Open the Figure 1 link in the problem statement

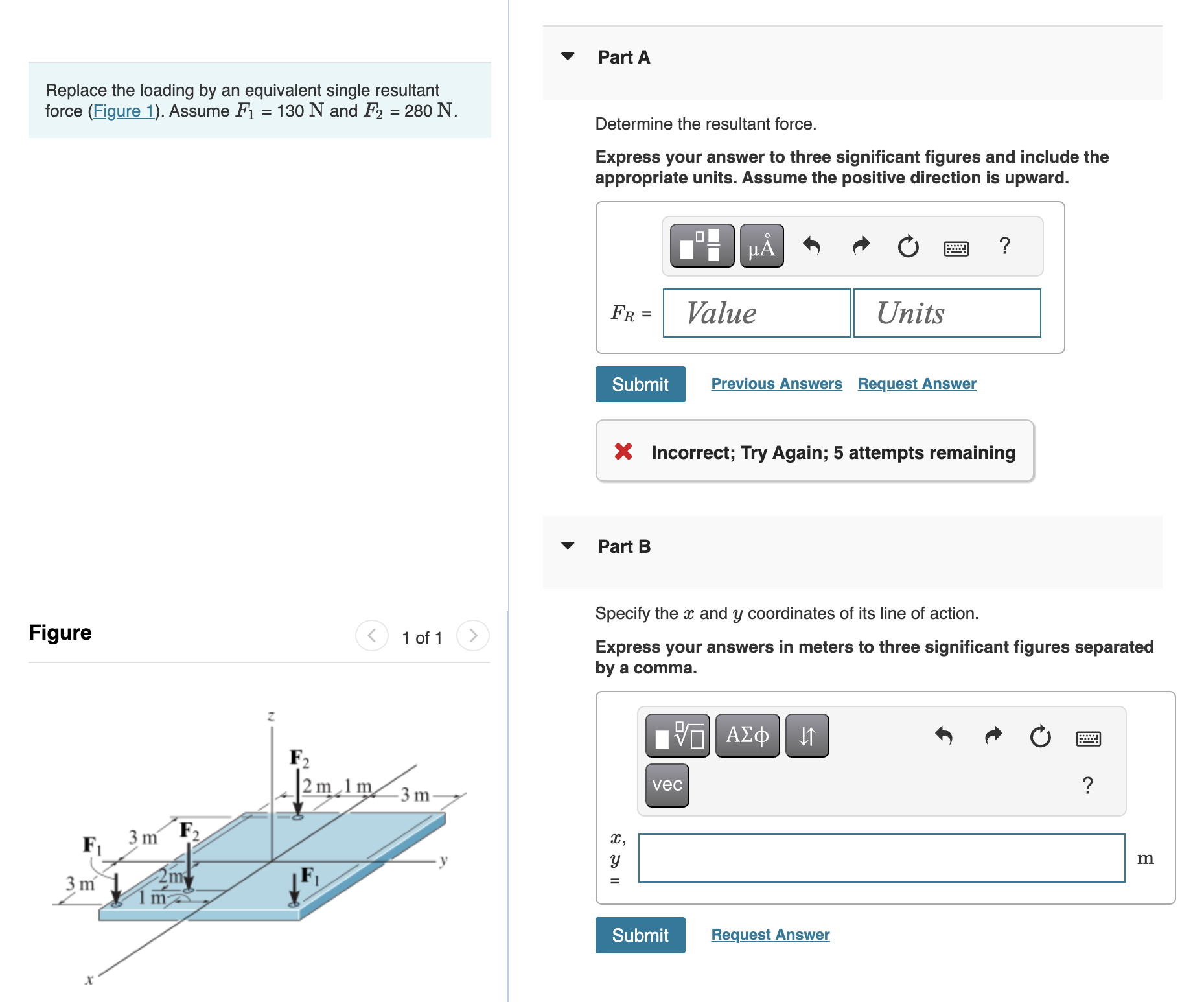[123, 111]
